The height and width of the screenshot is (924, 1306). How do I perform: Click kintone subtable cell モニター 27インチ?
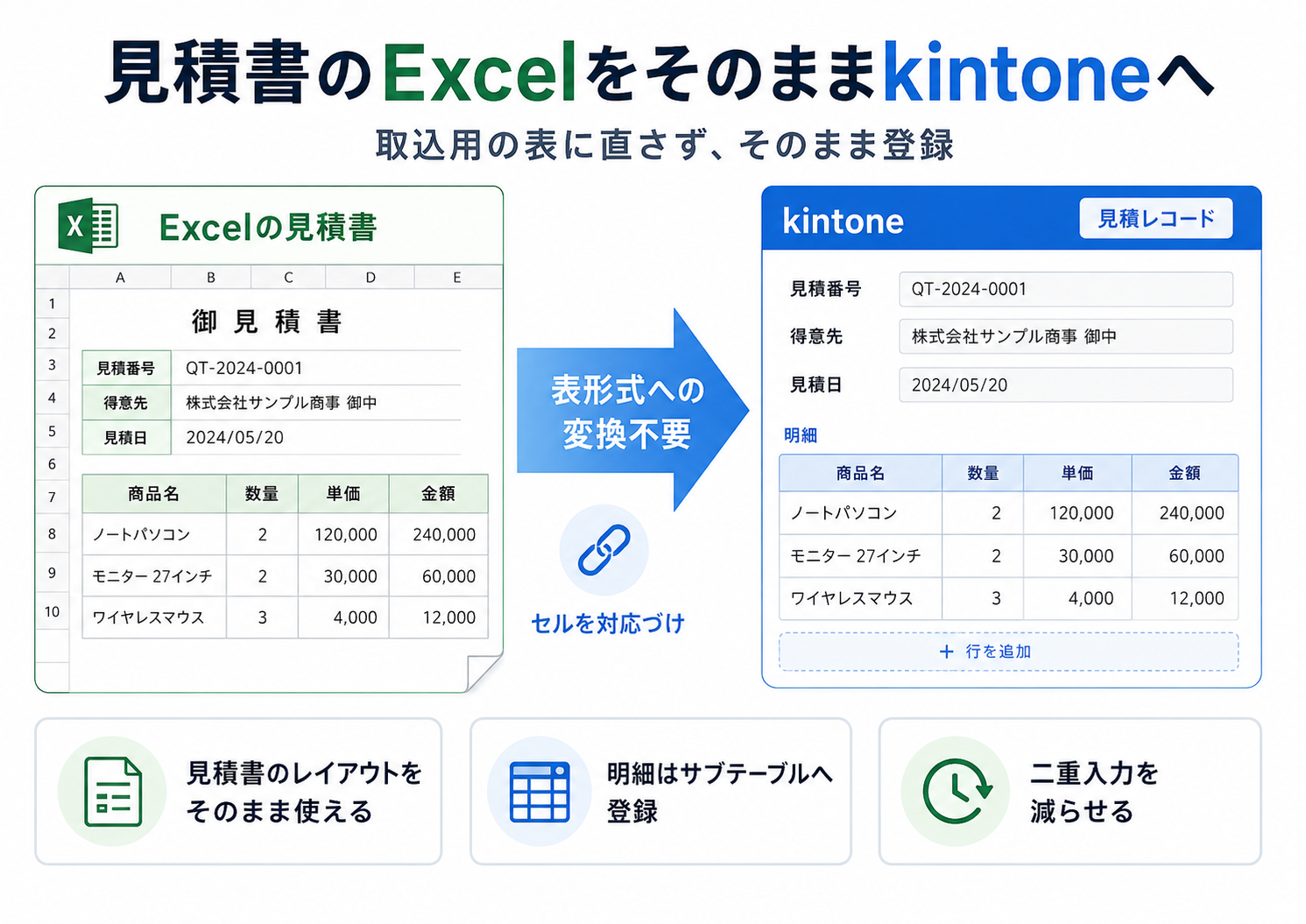(x=860, y=556)
